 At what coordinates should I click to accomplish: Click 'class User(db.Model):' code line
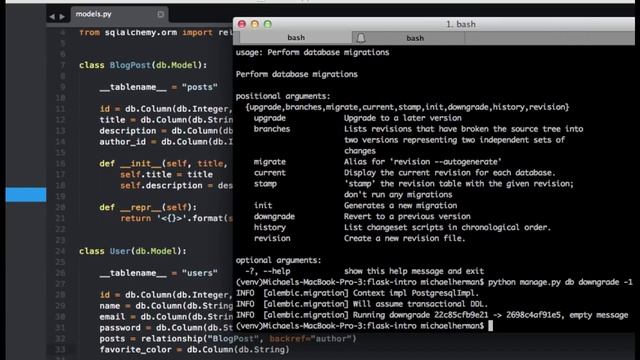point(133,251)
